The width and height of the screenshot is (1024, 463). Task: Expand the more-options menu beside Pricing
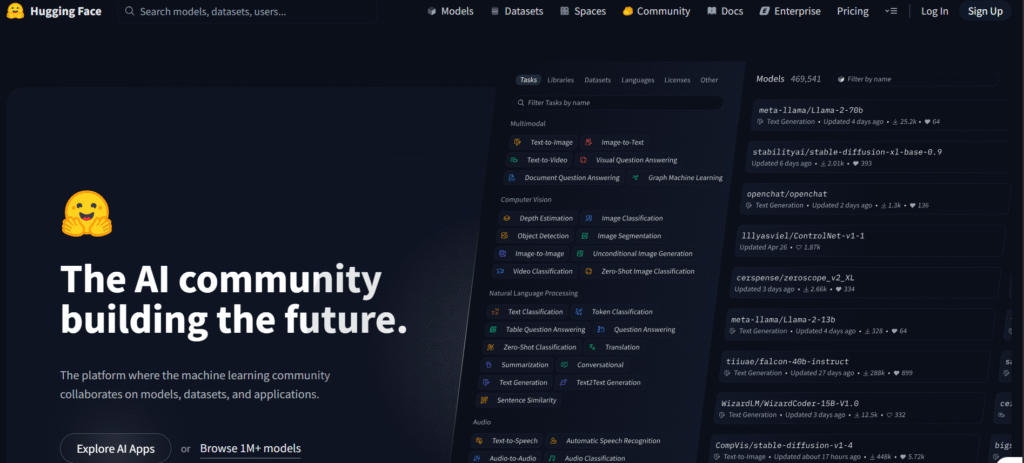point(891,11)
